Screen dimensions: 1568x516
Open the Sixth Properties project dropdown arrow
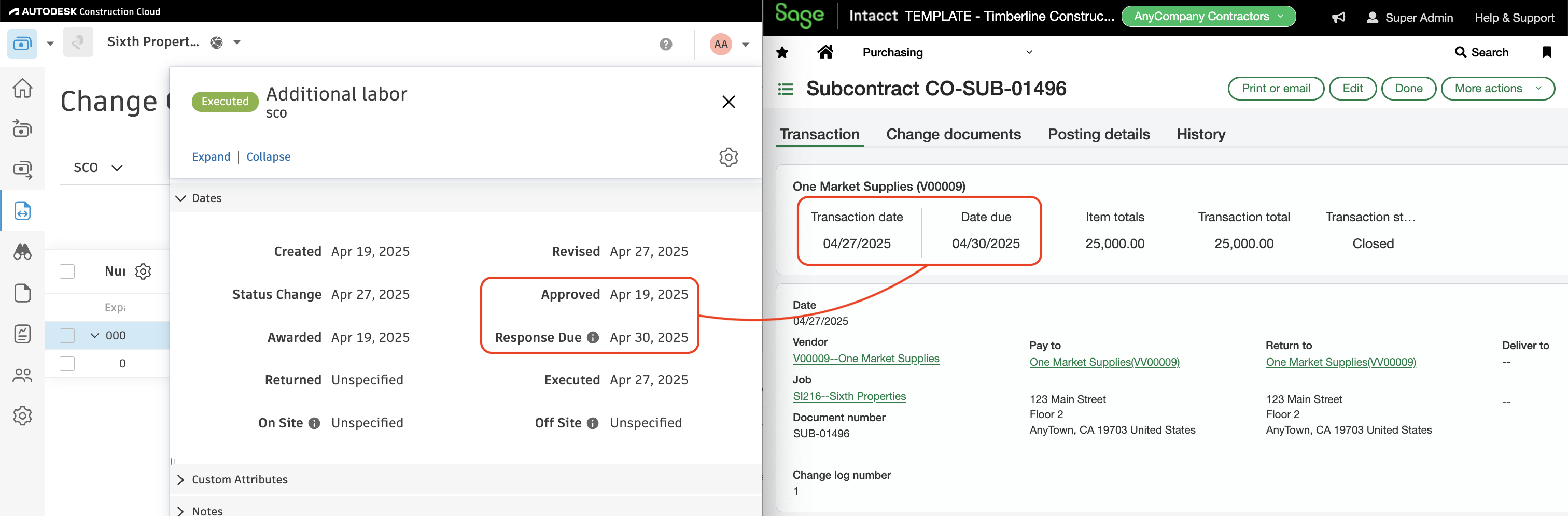click(x=237, y=42)
